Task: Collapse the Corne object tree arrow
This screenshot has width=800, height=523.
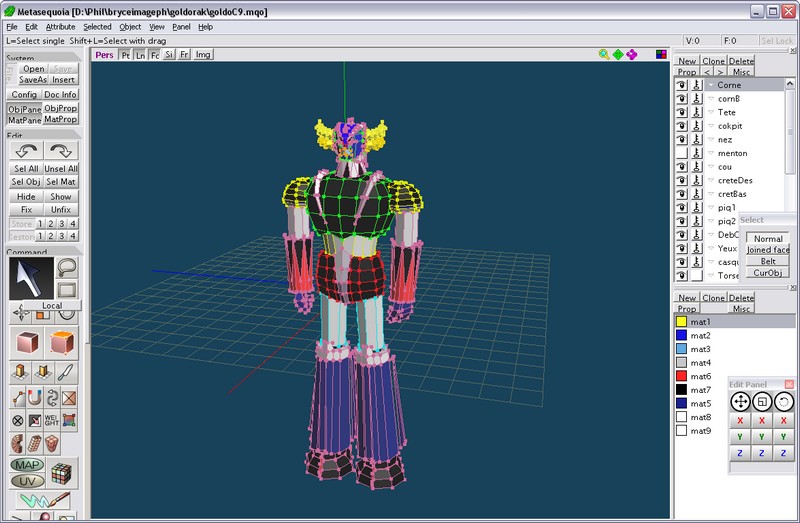Action: coord(711,85)
